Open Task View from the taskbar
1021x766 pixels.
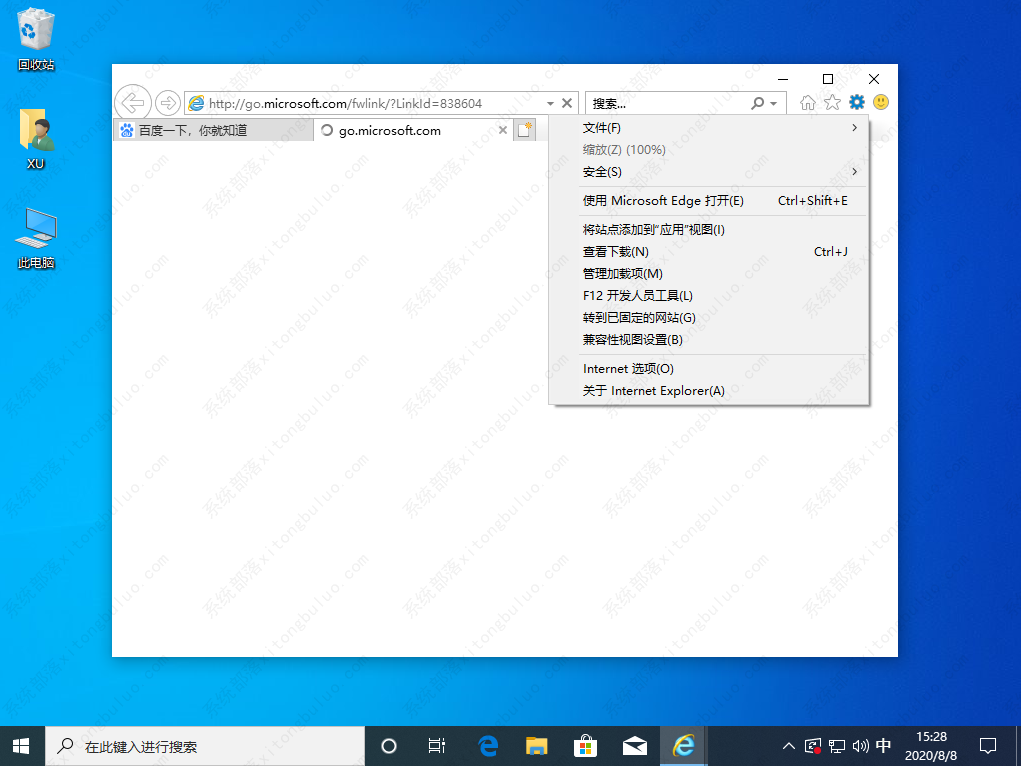(436, 746)
